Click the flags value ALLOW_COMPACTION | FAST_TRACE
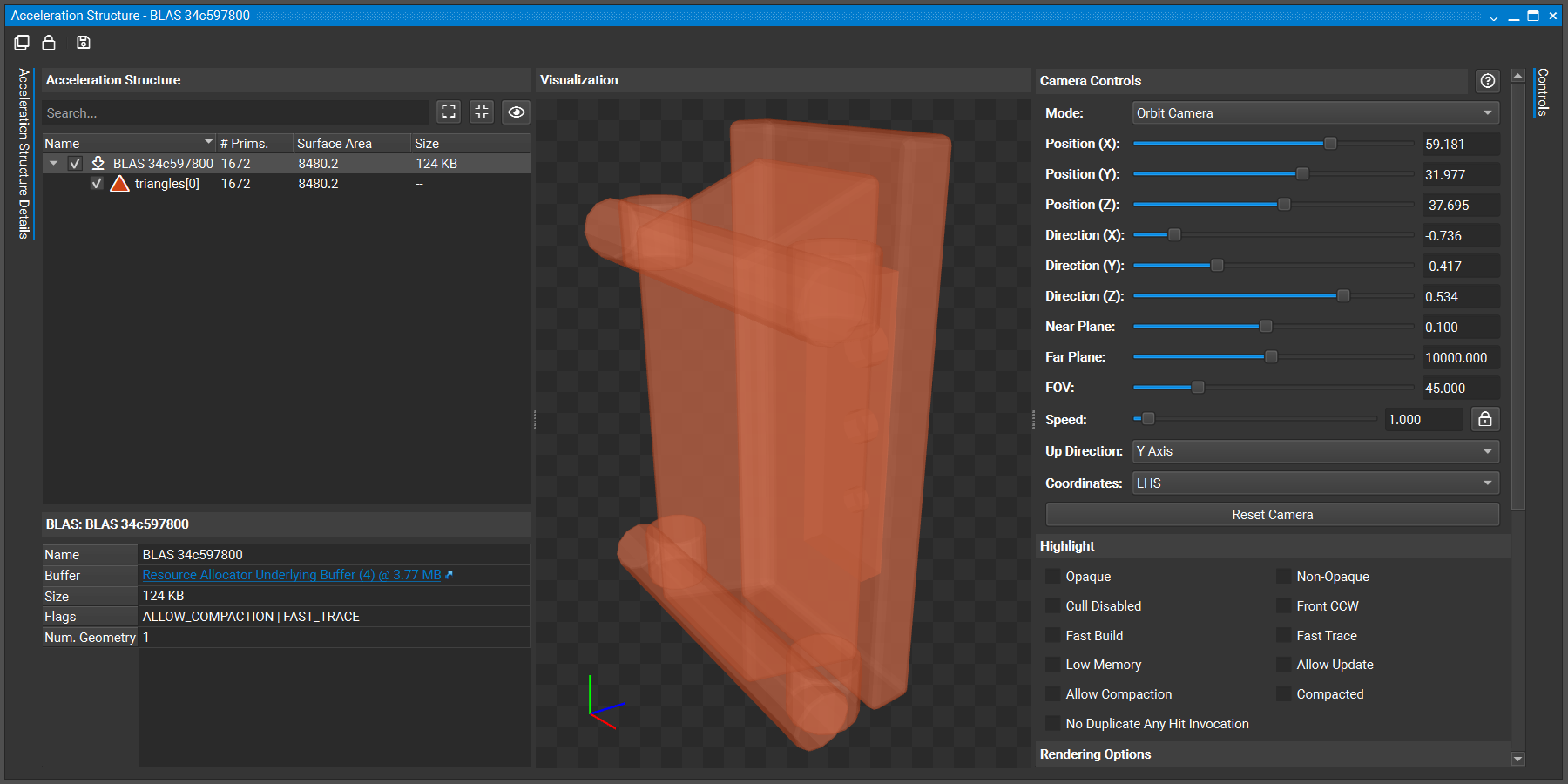The width and height of the screenshot is (1568, 784). pyautogui.click(x=251, y=616)
